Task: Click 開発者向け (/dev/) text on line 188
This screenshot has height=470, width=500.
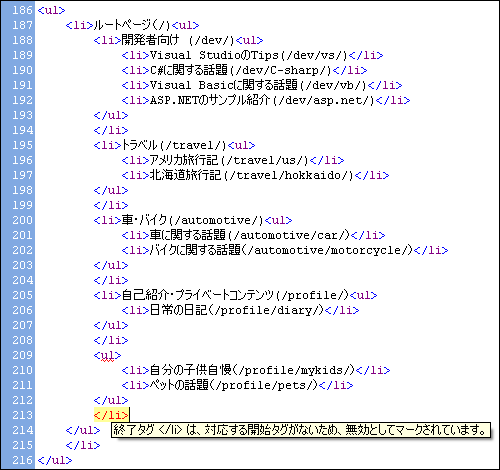Action: tap(178, 40)
